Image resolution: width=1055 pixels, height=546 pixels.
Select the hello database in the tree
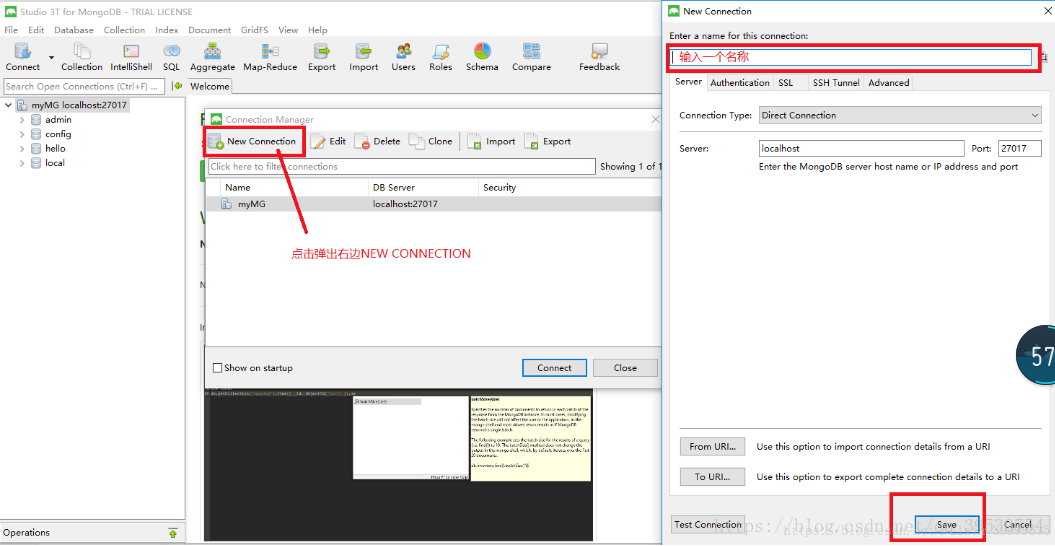click(x=55, y=148)
